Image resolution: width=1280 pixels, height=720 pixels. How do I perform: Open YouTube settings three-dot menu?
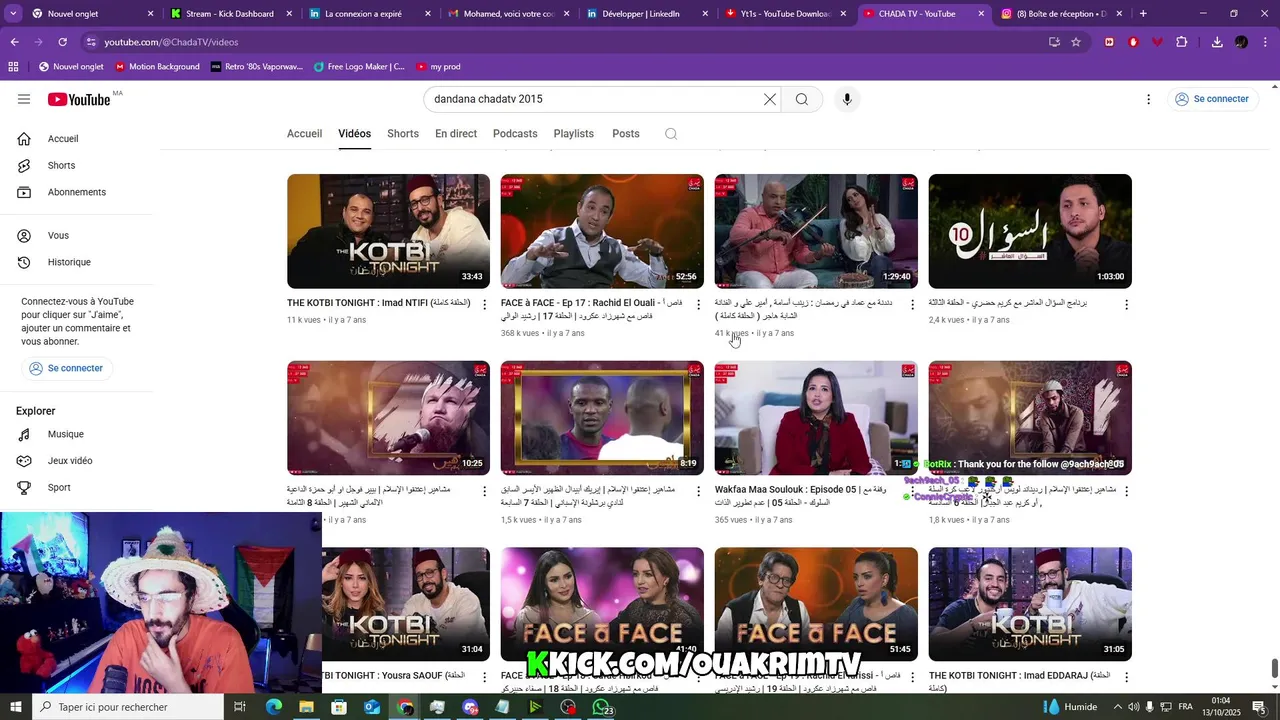tap(1148, 99)
